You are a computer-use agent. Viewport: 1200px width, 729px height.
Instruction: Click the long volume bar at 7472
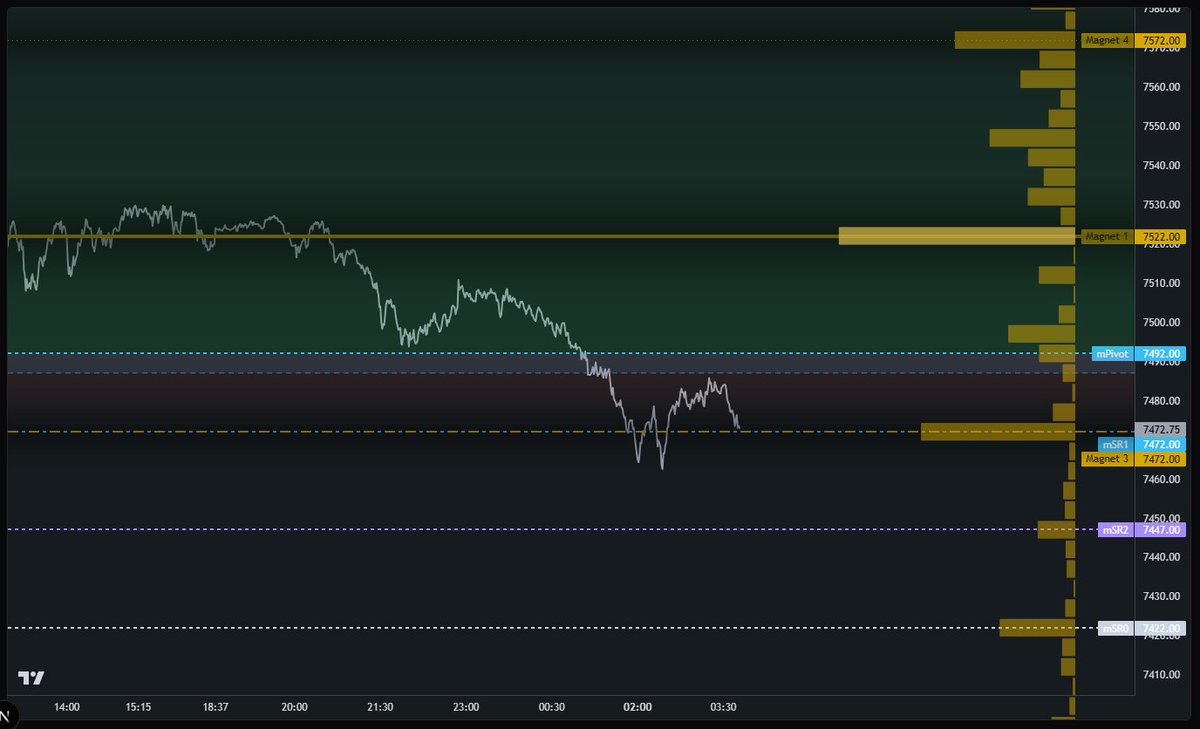(x=998, y=431)
